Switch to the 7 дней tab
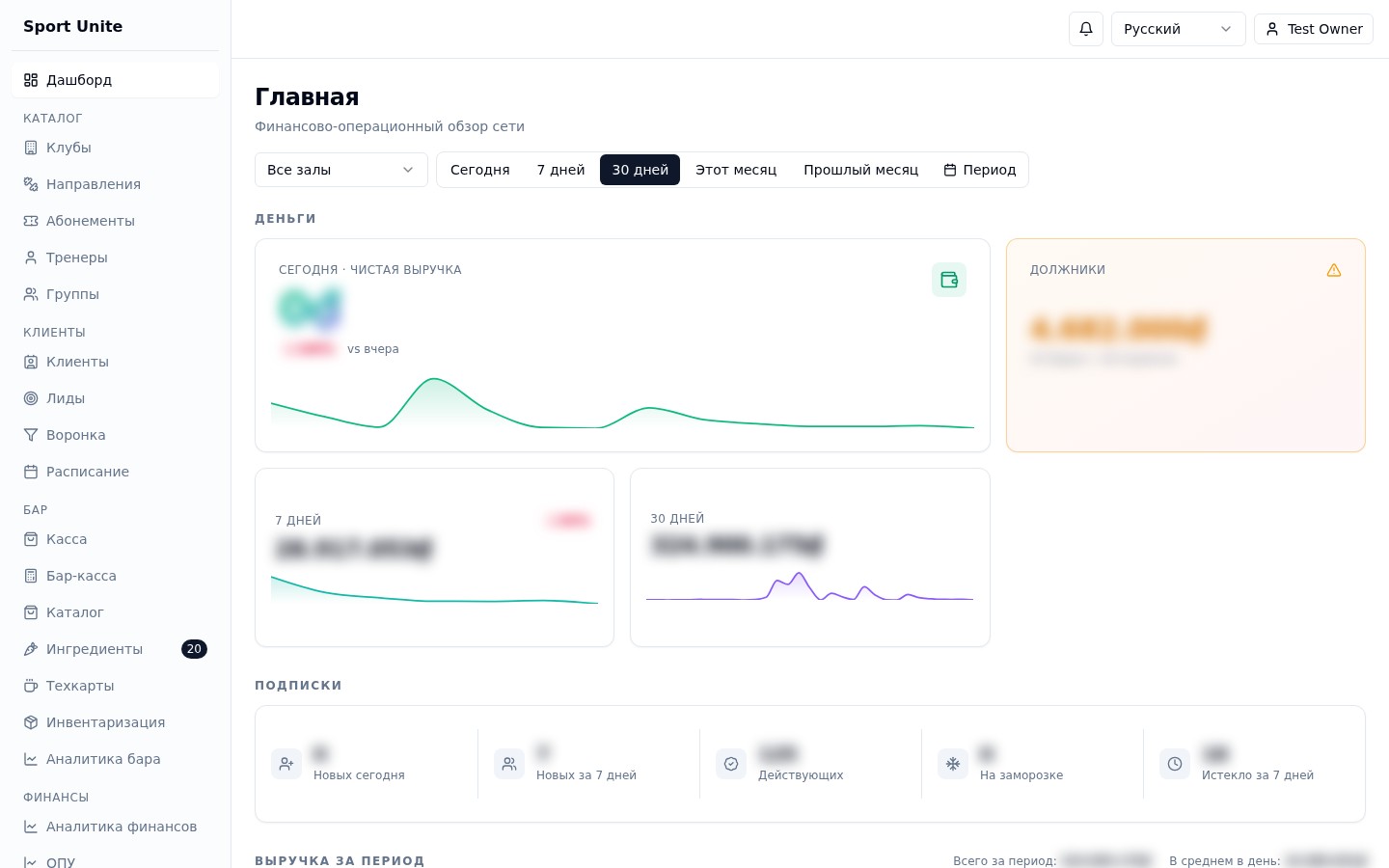This screenshot has height=868, width=1389. pos(560,170)
